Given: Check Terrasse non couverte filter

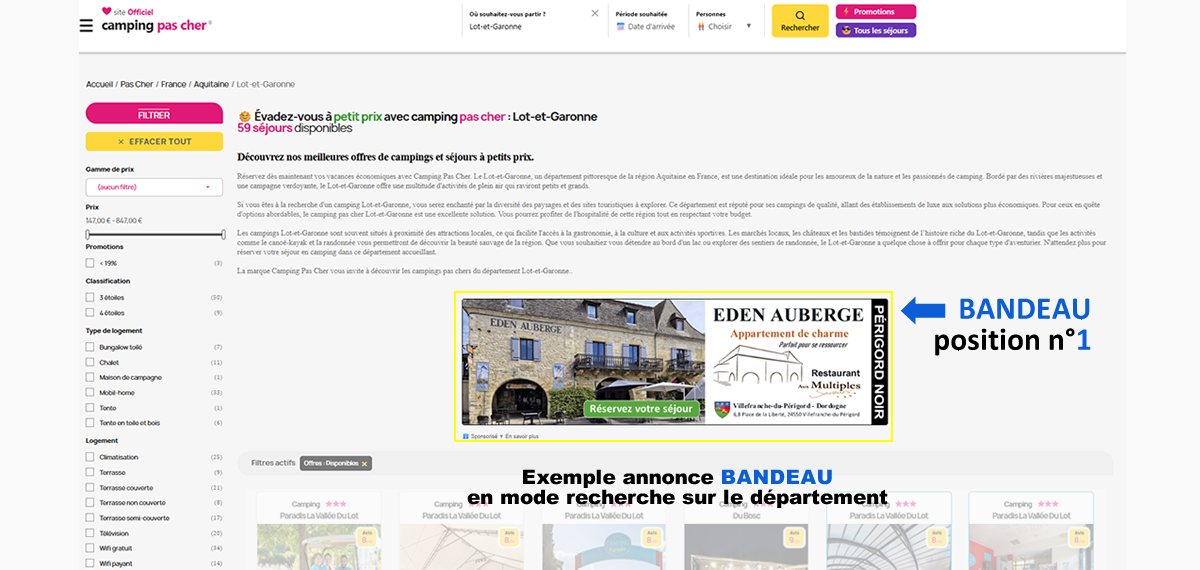Looking at the screenshot, I should click(90, 503).
